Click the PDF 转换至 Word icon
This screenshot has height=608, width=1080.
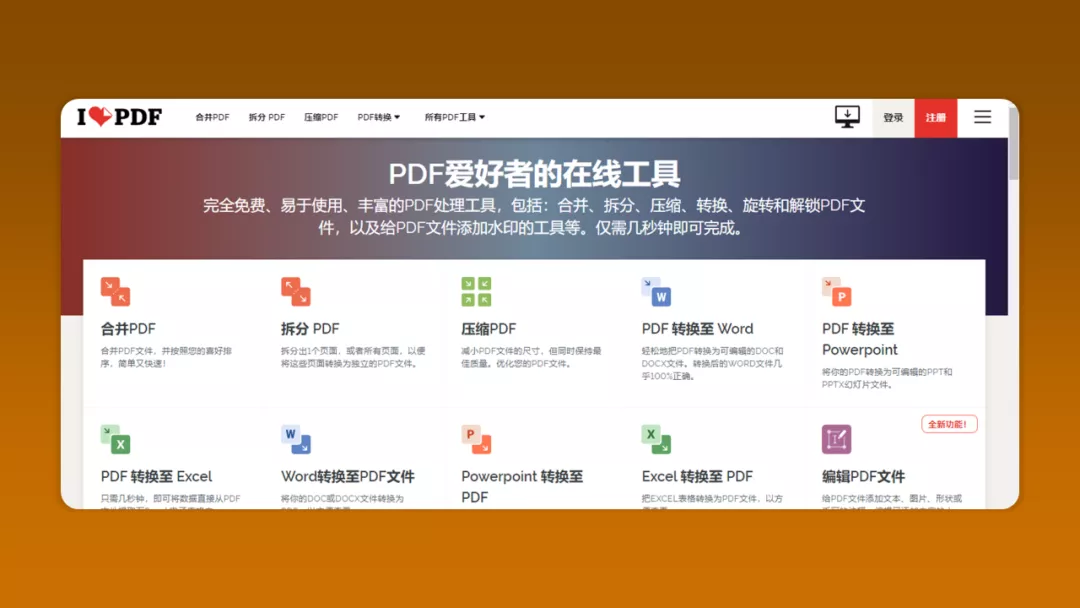(656, 291)
